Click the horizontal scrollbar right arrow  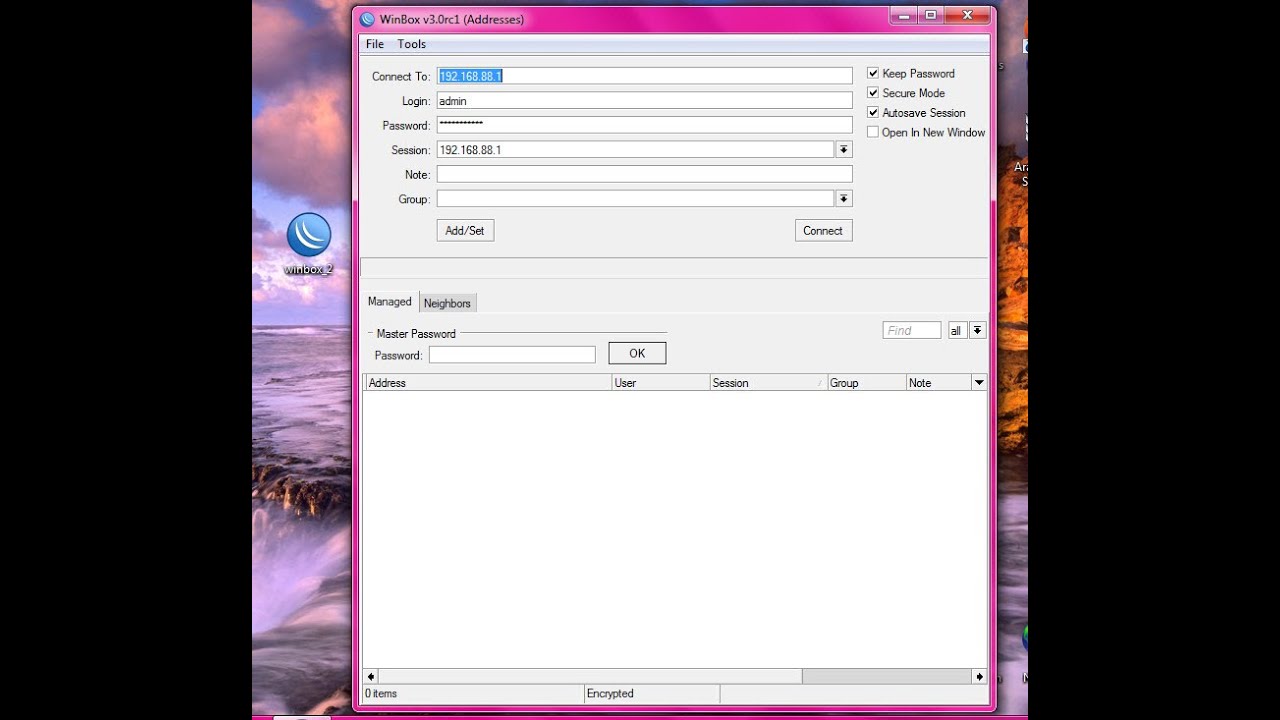click(x=979, y=677)
